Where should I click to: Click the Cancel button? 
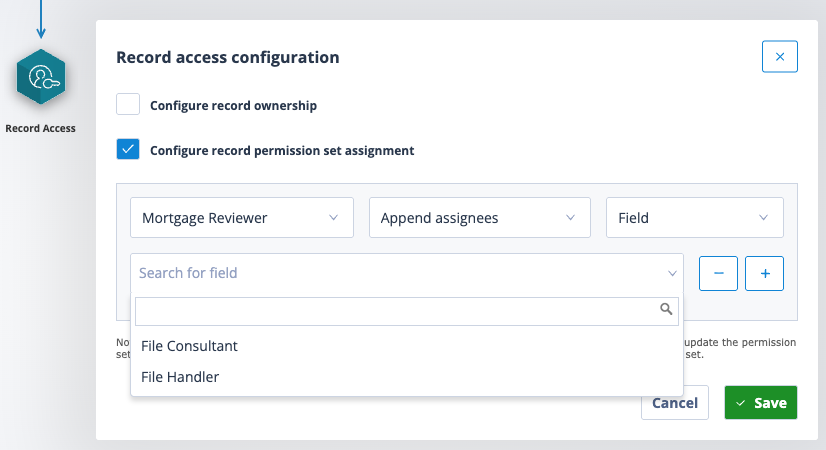675,403
